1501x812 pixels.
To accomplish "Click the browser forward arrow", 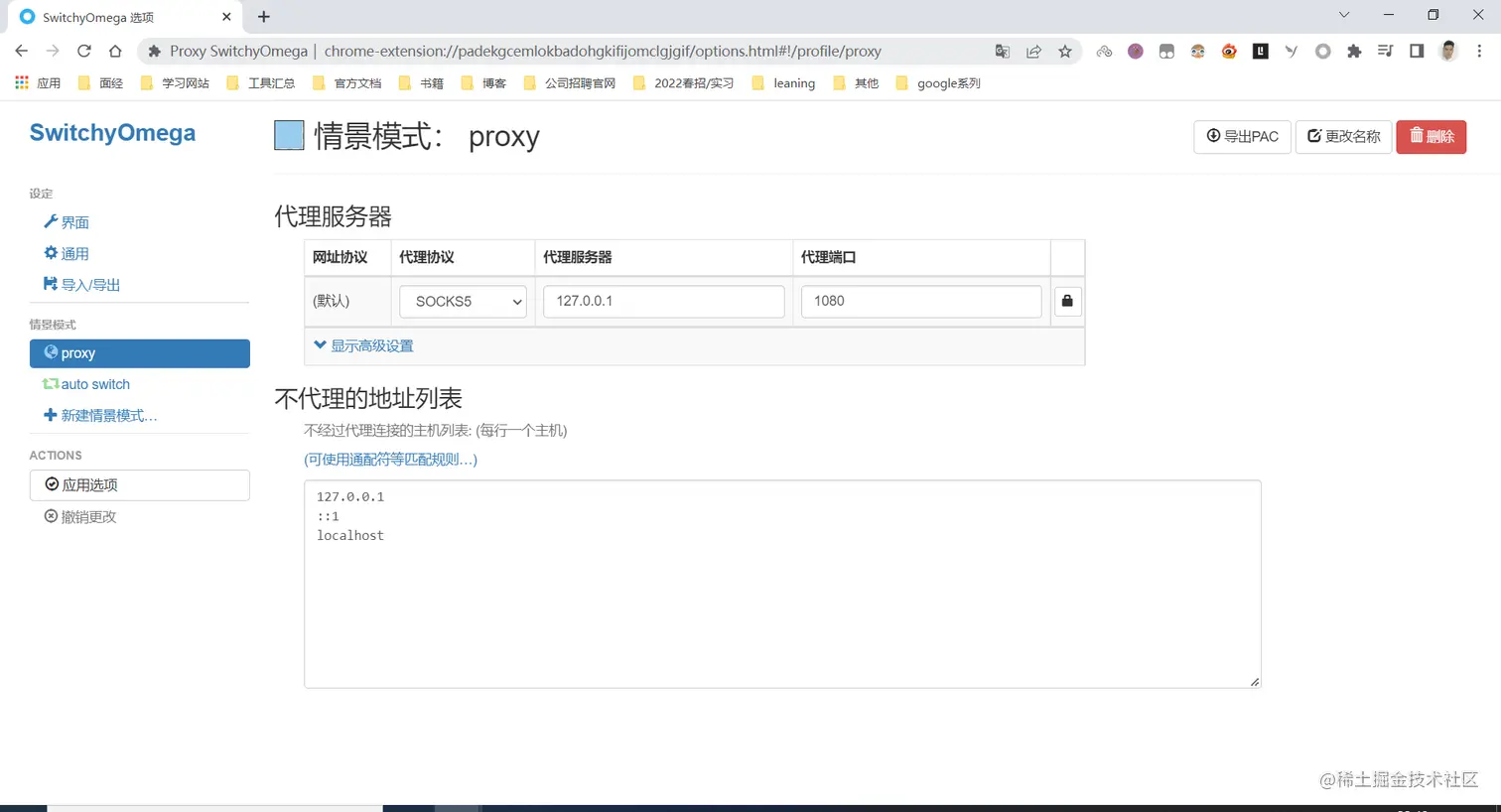I will (53, 52).
